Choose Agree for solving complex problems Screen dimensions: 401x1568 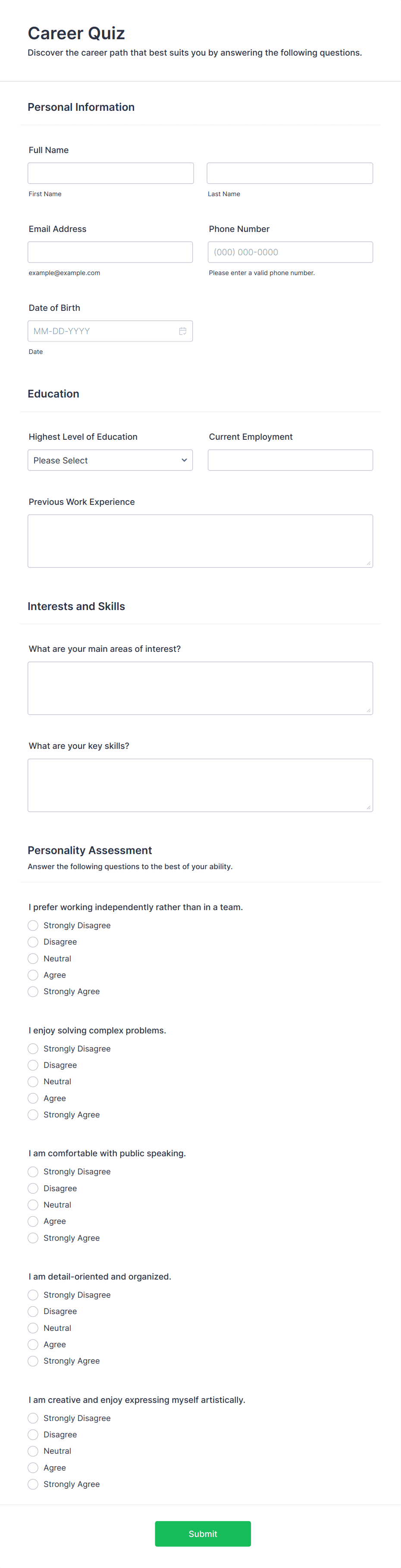[x=32, y=1098]
